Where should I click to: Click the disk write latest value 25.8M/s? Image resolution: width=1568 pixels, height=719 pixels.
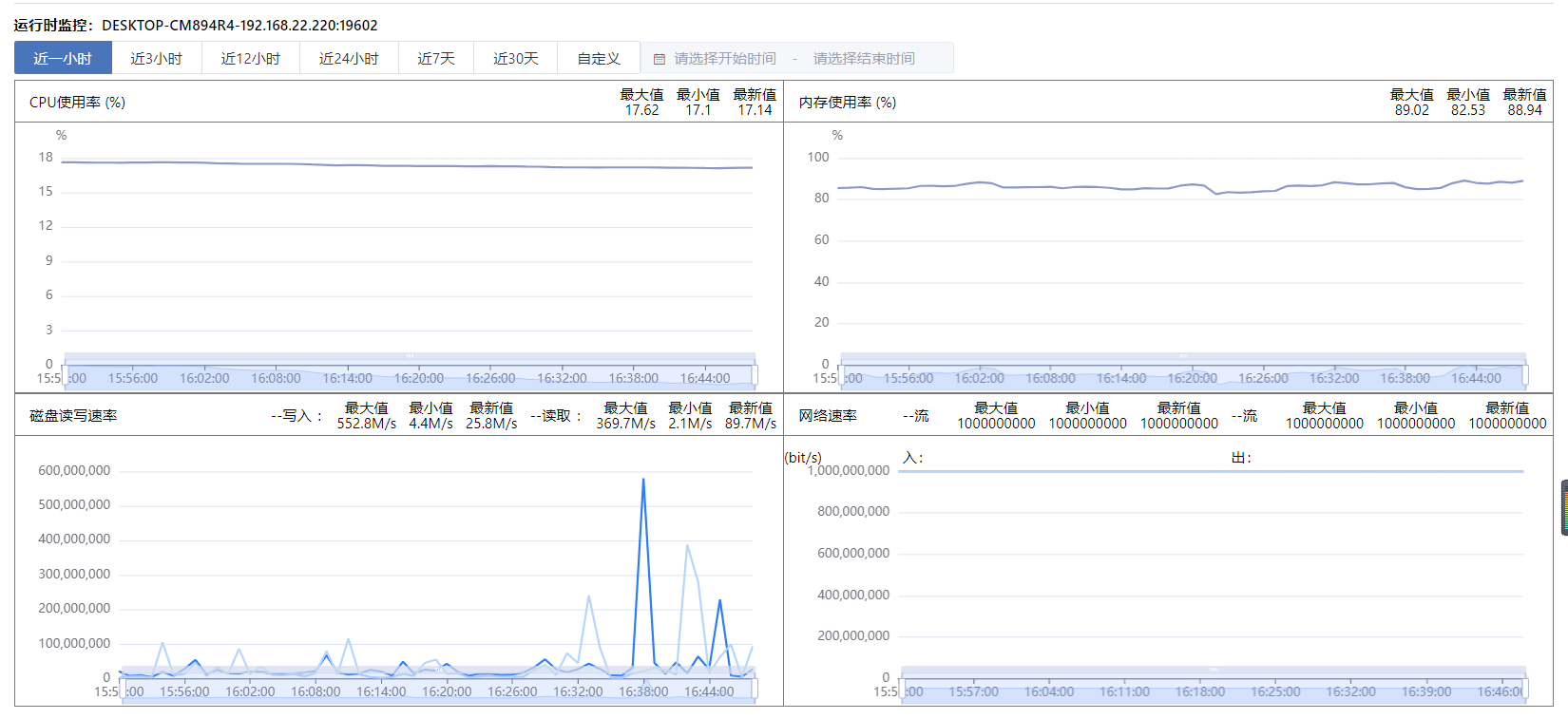pyautogui.click(x=491, y=424)
